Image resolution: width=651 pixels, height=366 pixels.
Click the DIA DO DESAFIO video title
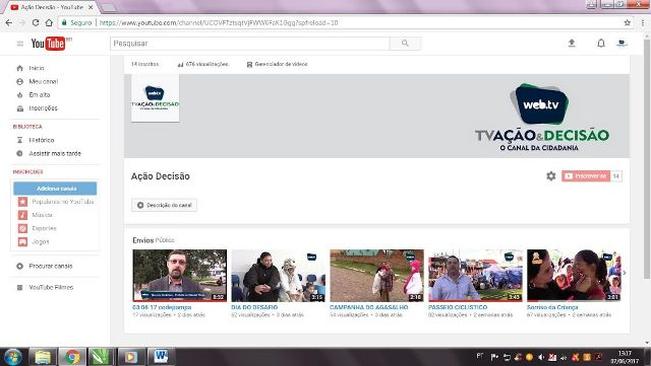click(x=255, y=307)
